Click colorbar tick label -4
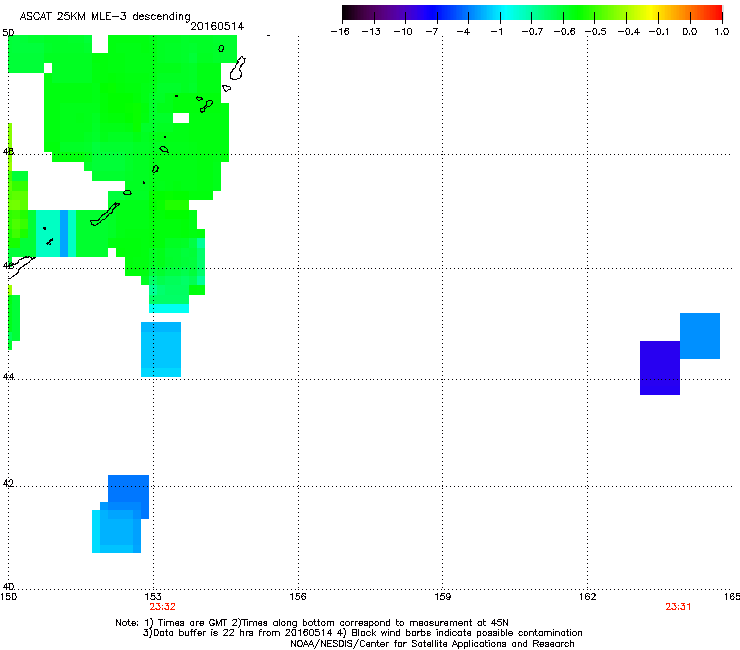Viewport: 740px width, 650px height. (x=463, y=32)
